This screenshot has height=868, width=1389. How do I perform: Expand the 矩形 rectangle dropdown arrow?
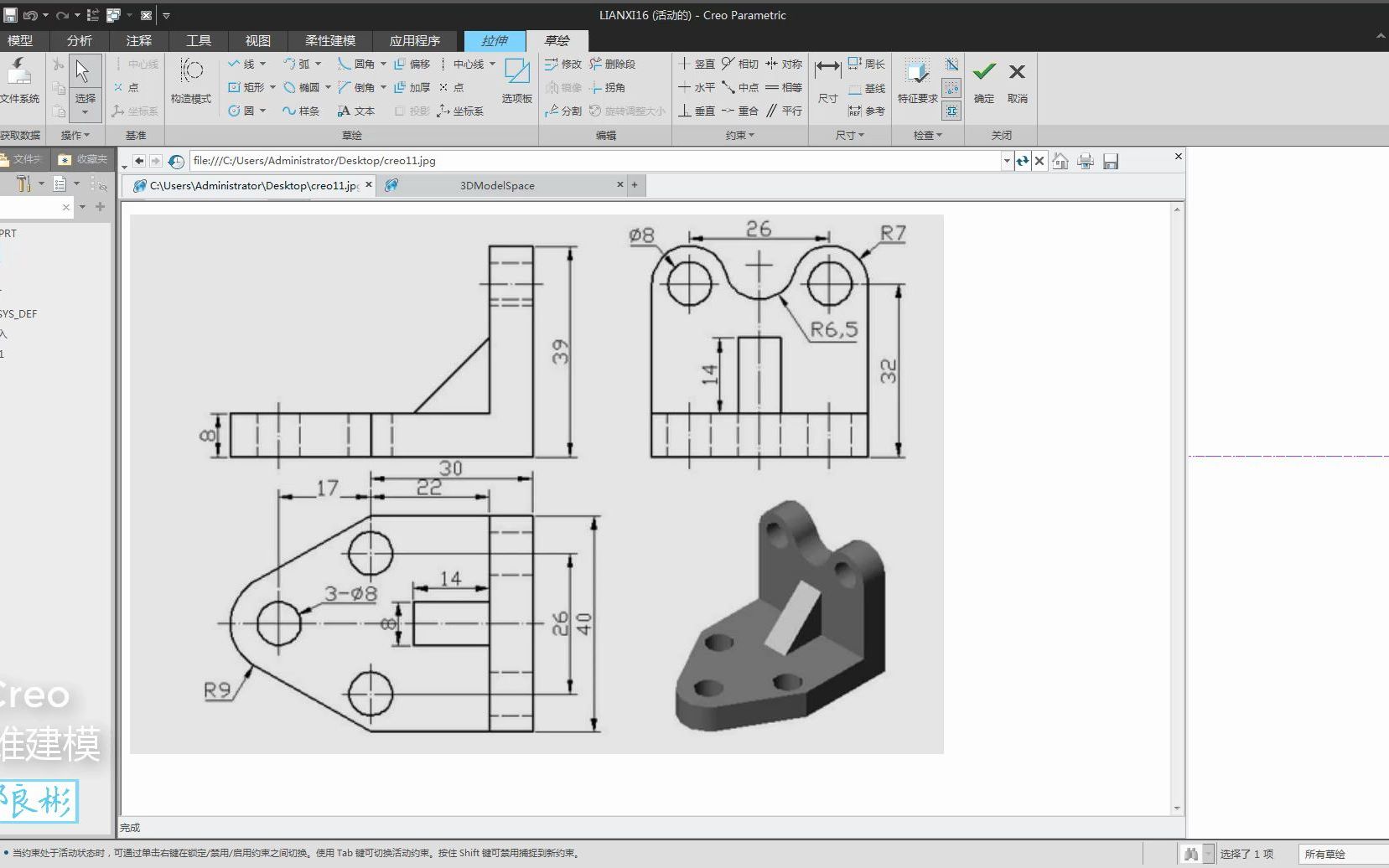(x=272, y=87)
